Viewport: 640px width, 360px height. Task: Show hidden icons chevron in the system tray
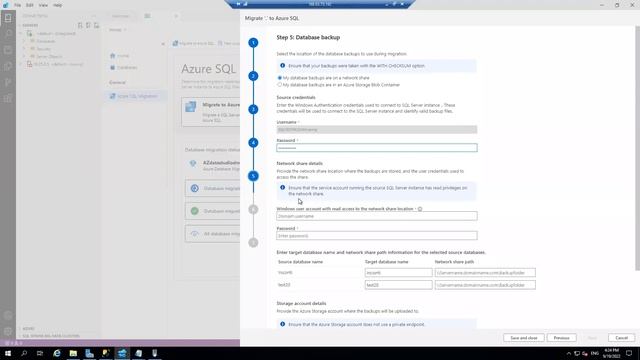(568, 353)
